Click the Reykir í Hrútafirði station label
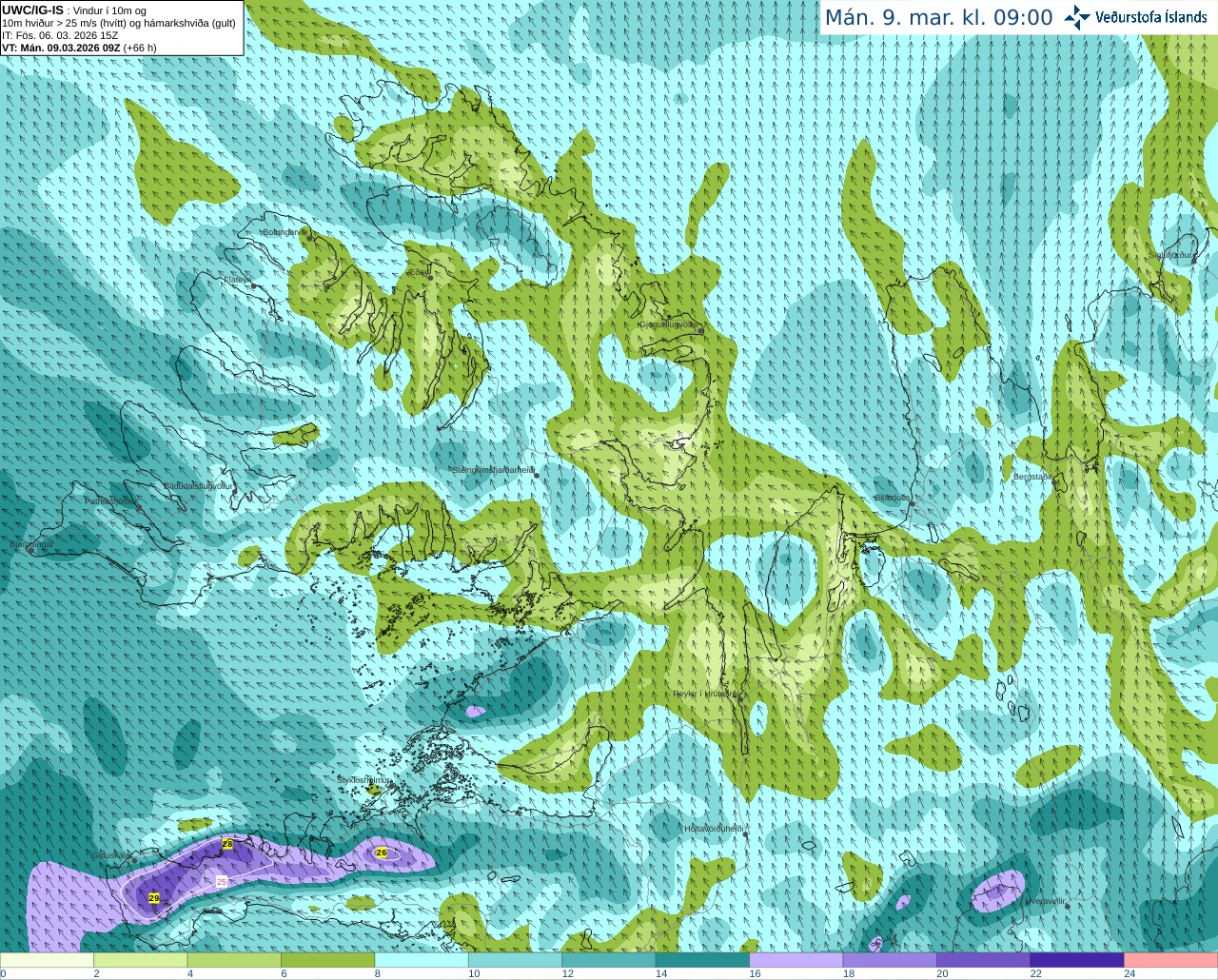The width and height of the screenshot is (1218, 980). (705, 694)
